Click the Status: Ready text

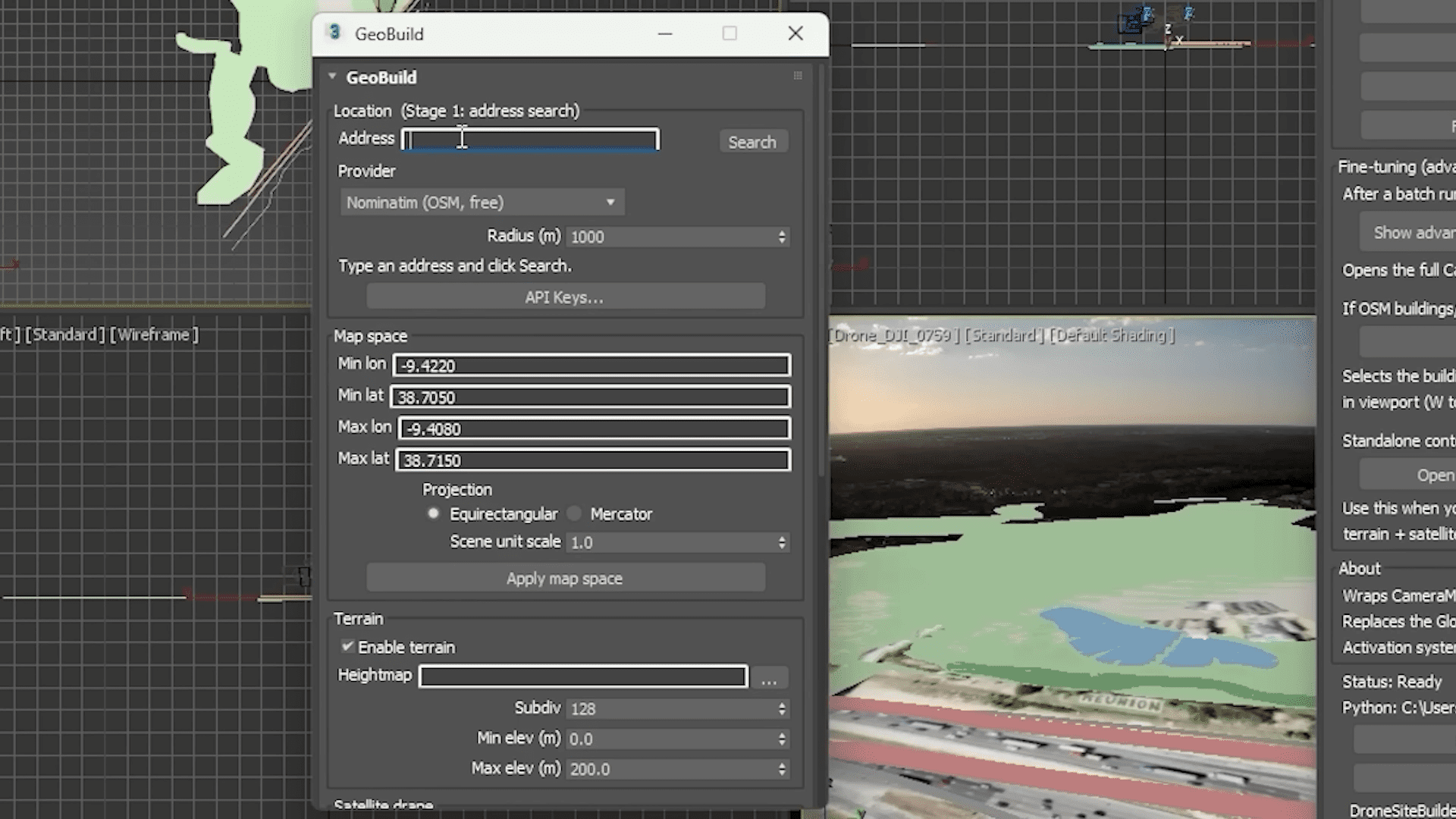[1392, 682]
